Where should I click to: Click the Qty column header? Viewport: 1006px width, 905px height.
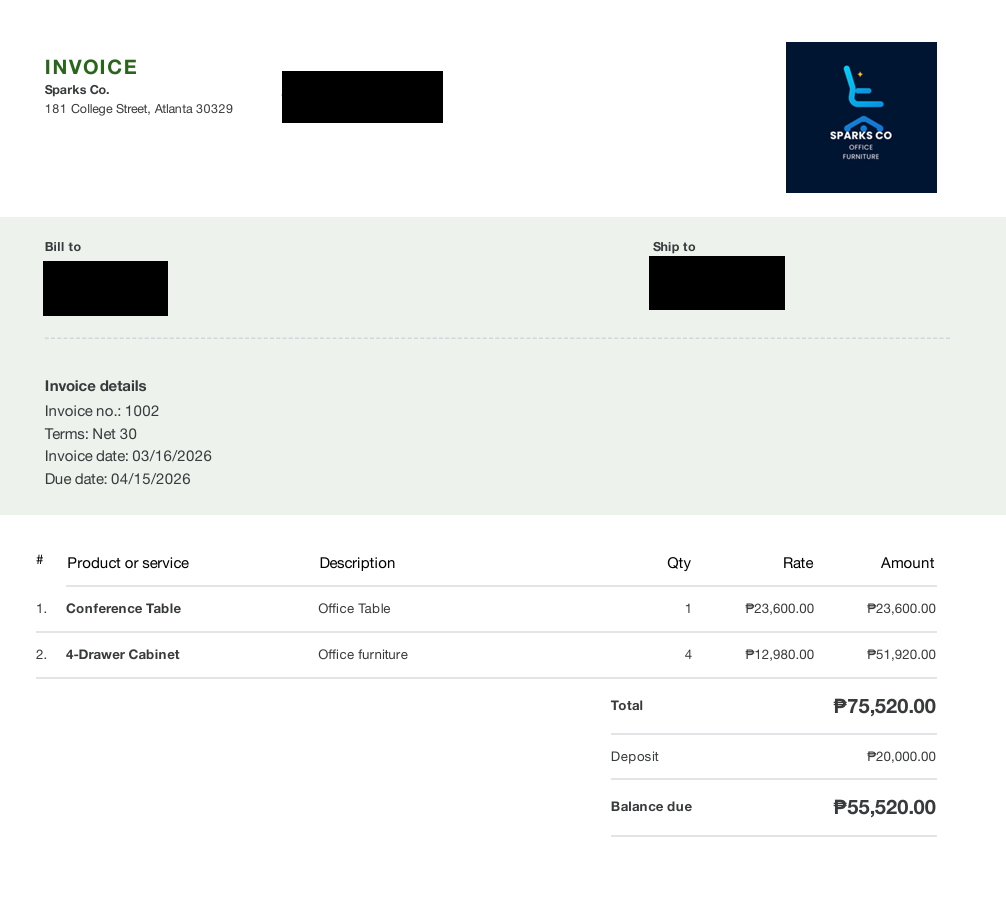pos(679,563)
